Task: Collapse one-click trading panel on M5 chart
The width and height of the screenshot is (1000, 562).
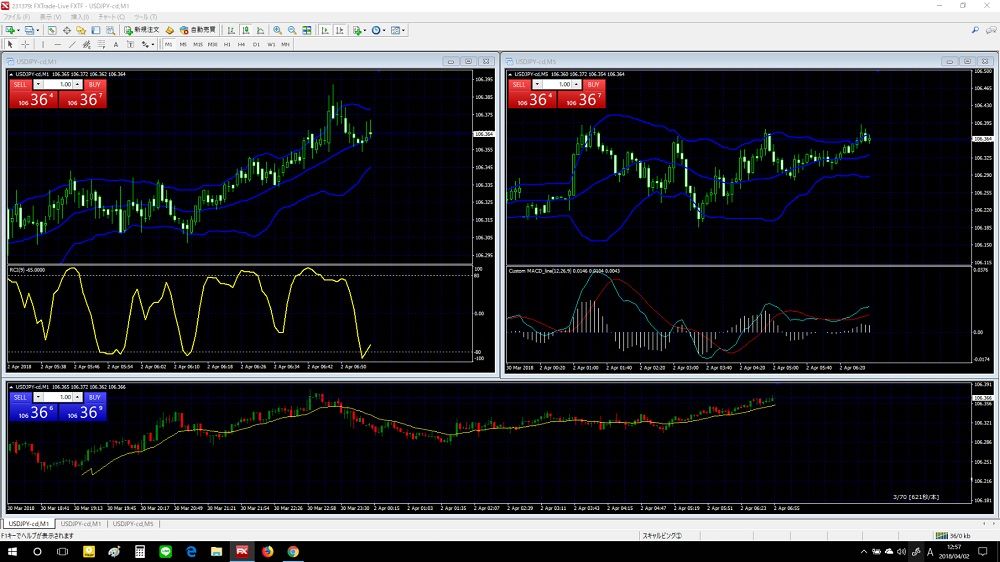Action: pyautogui.click(x=510, y=74)
